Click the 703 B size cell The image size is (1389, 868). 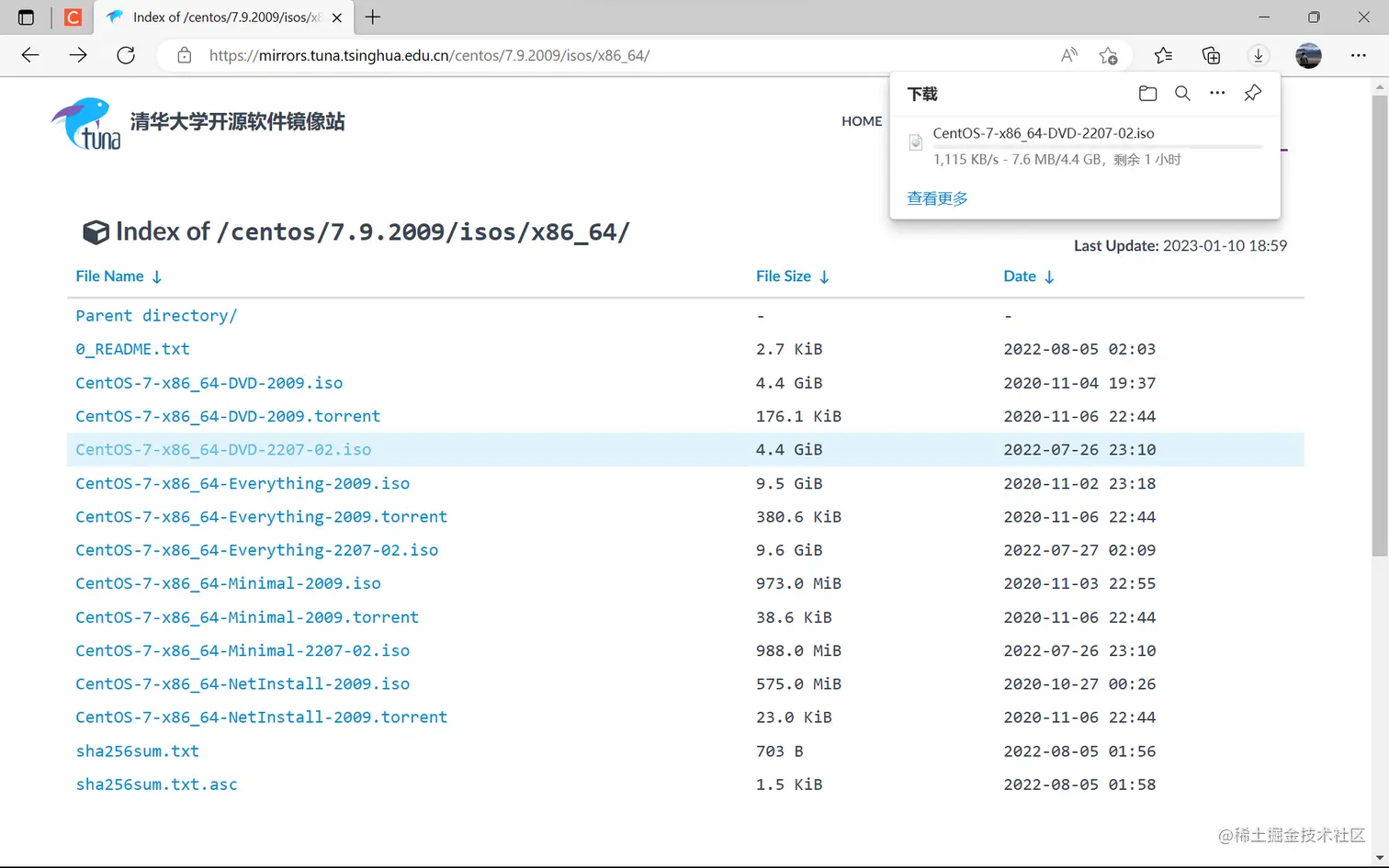779,751
